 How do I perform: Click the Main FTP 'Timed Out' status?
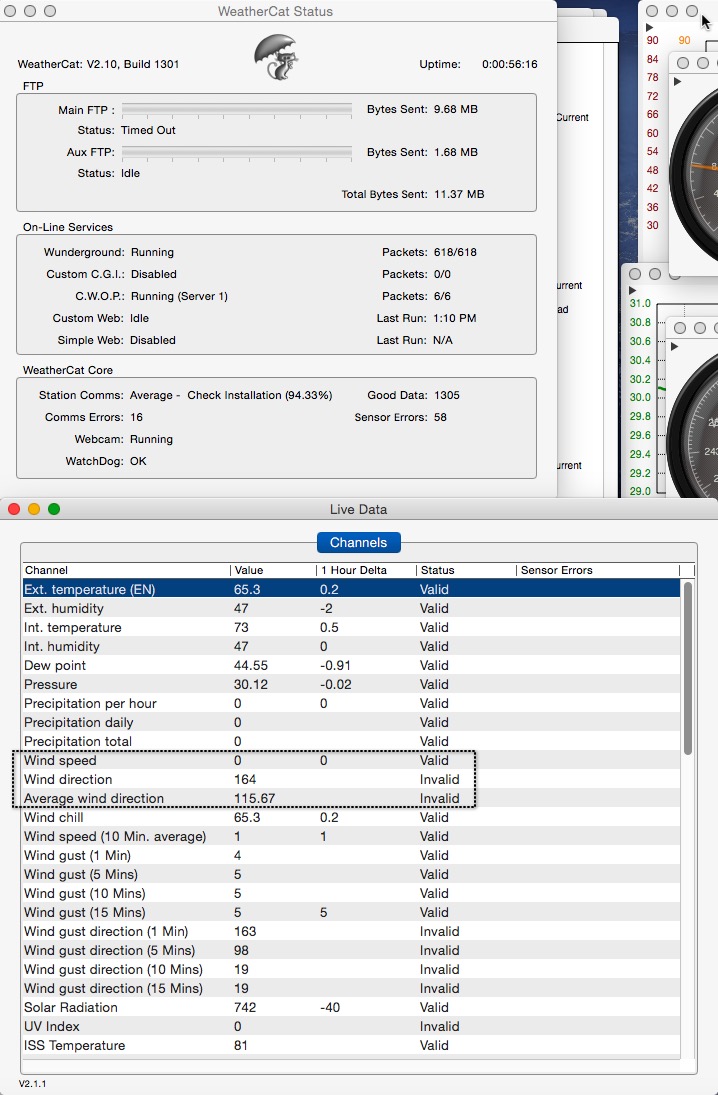(148, 130)
